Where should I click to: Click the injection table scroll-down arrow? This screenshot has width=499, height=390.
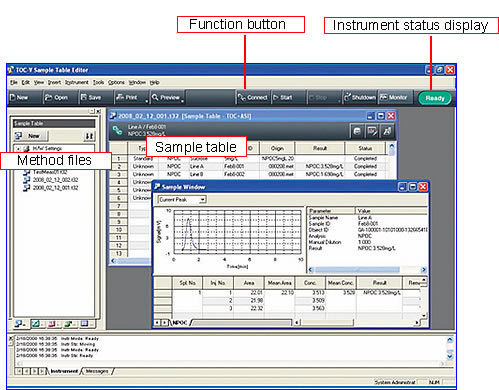click(424, 315)
